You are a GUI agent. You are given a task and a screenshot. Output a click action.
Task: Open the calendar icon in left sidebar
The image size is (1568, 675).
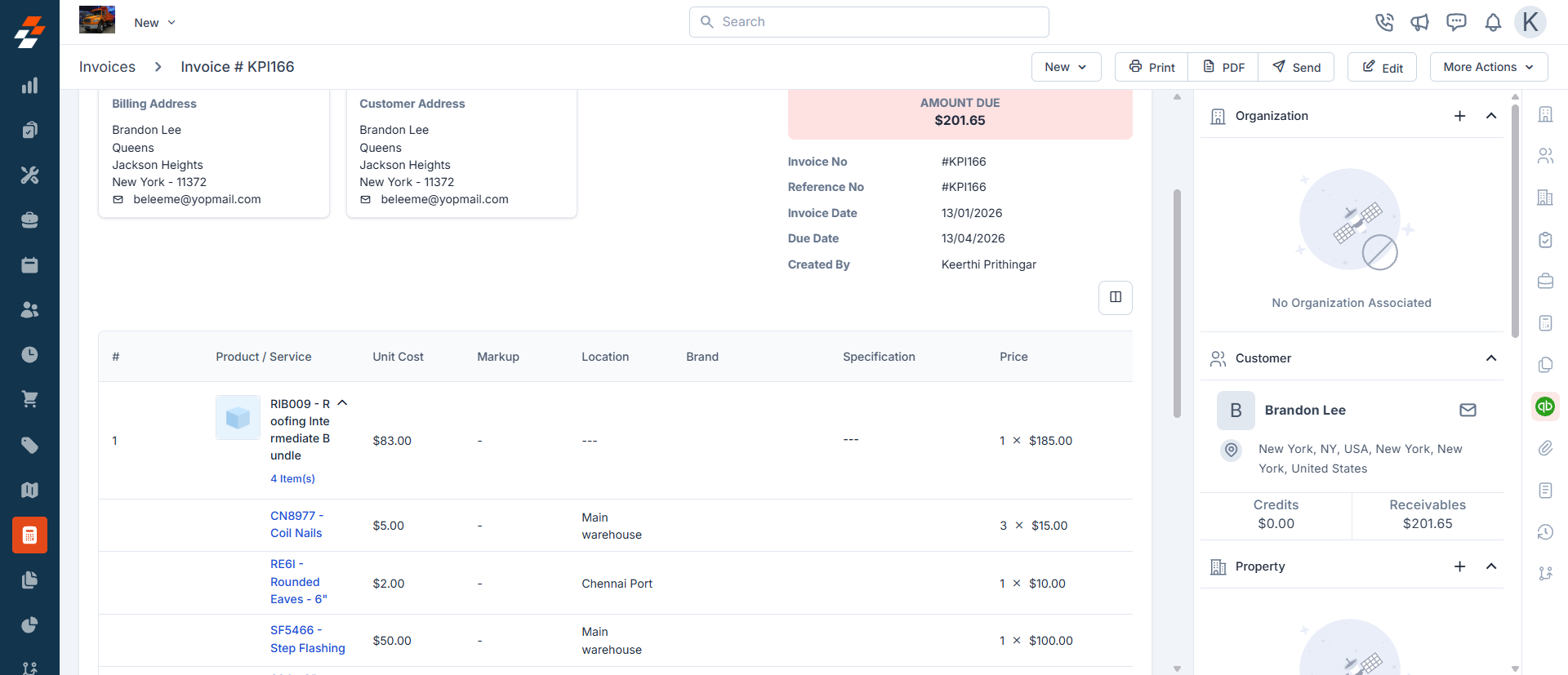tap(29, 265)
